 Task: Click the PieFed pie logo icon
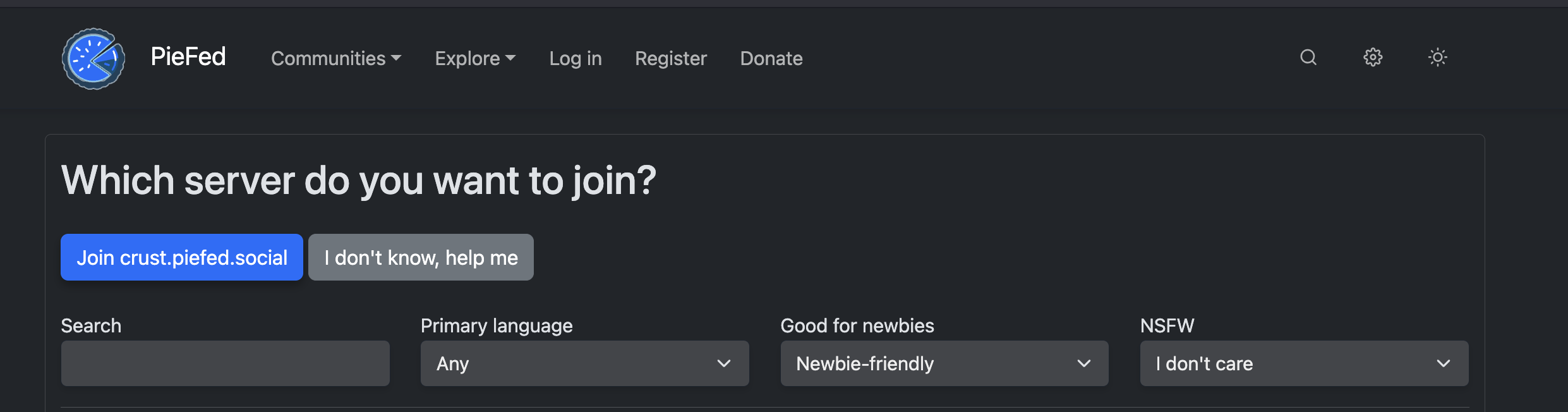pos(93,59)
